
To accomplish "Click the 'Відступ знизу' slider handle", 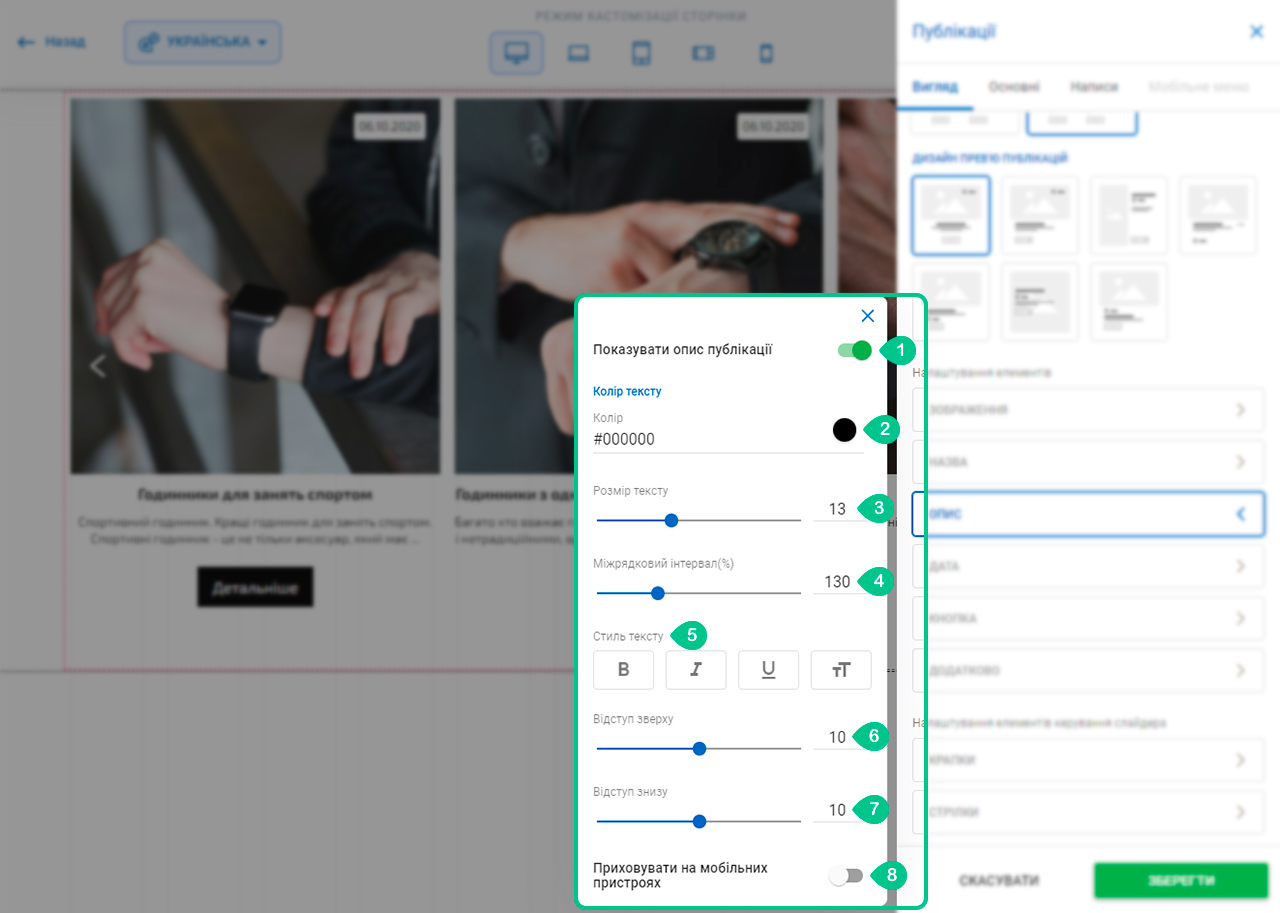I will point(700,821).
